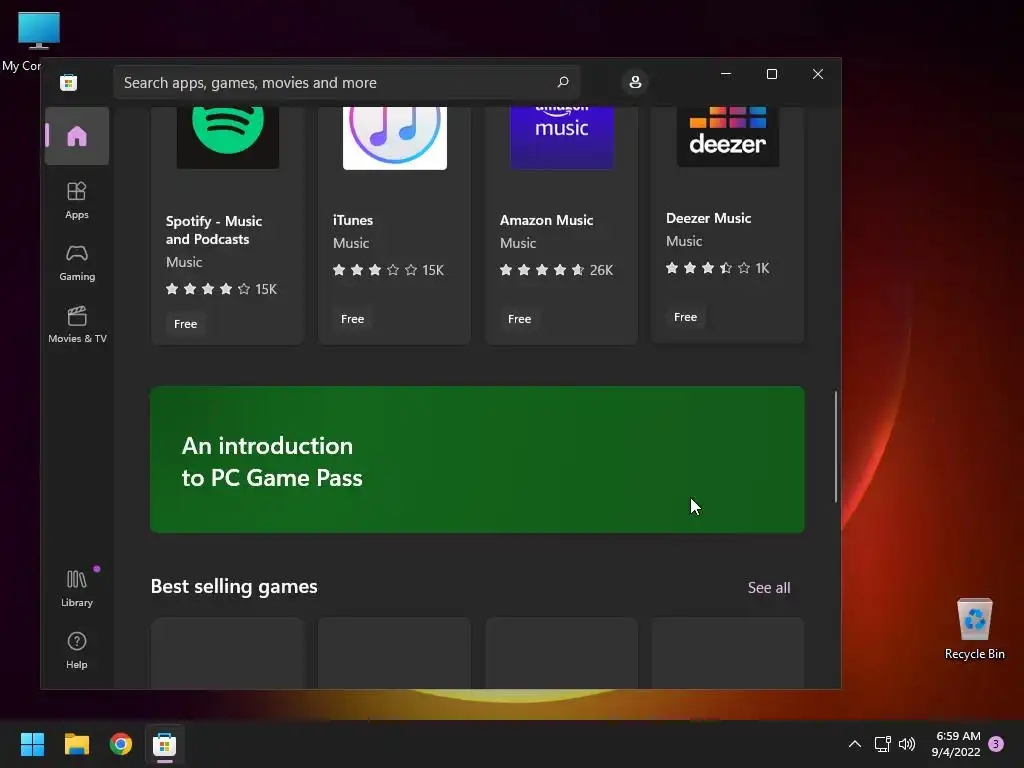
Task: Click the Deezer app logo
Action: (728, 136)
